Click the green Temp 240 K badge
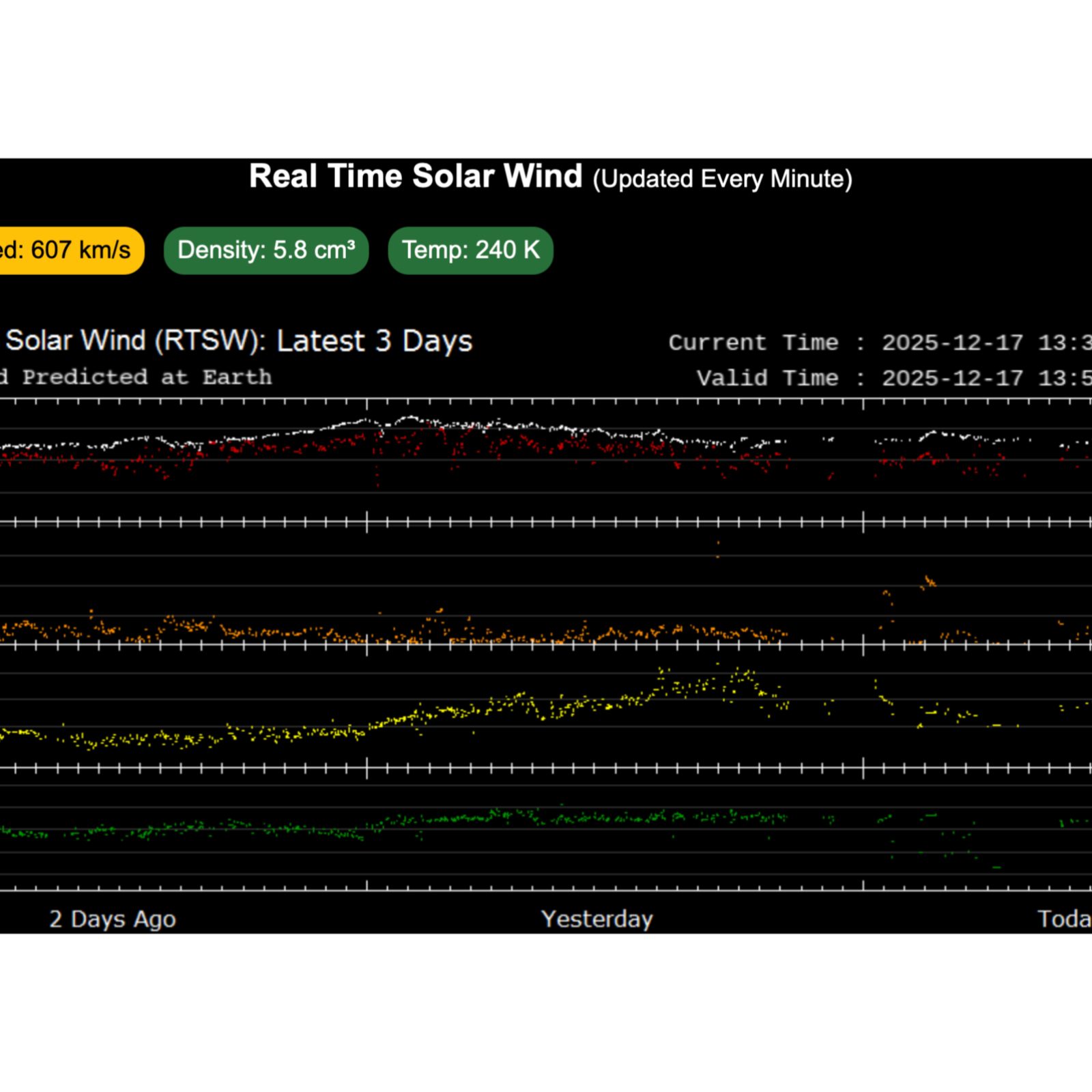 470,250
